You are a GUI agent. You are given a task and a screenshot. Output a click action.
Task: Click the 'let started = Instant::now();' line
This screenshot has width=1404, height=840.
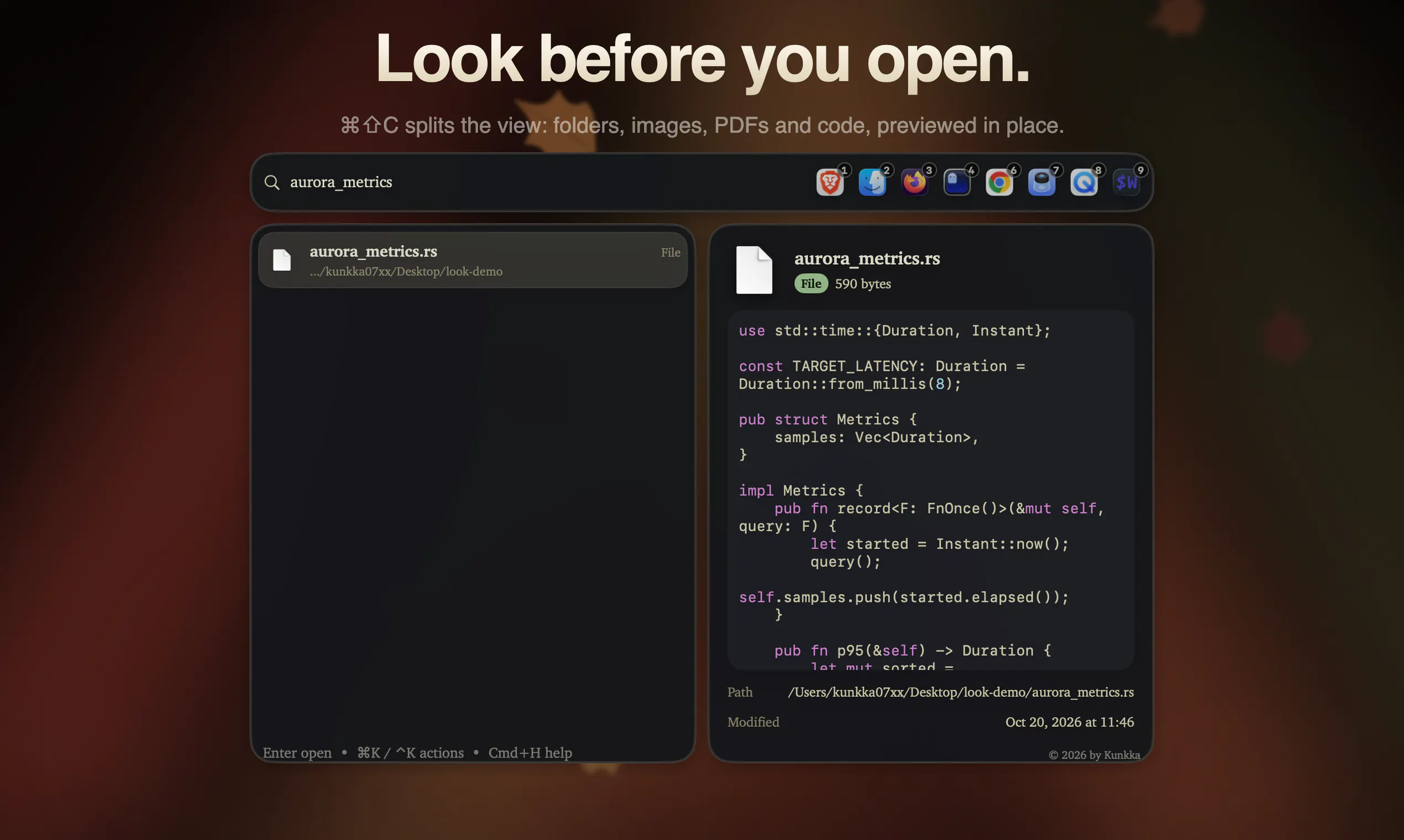(x=939, y=544)
